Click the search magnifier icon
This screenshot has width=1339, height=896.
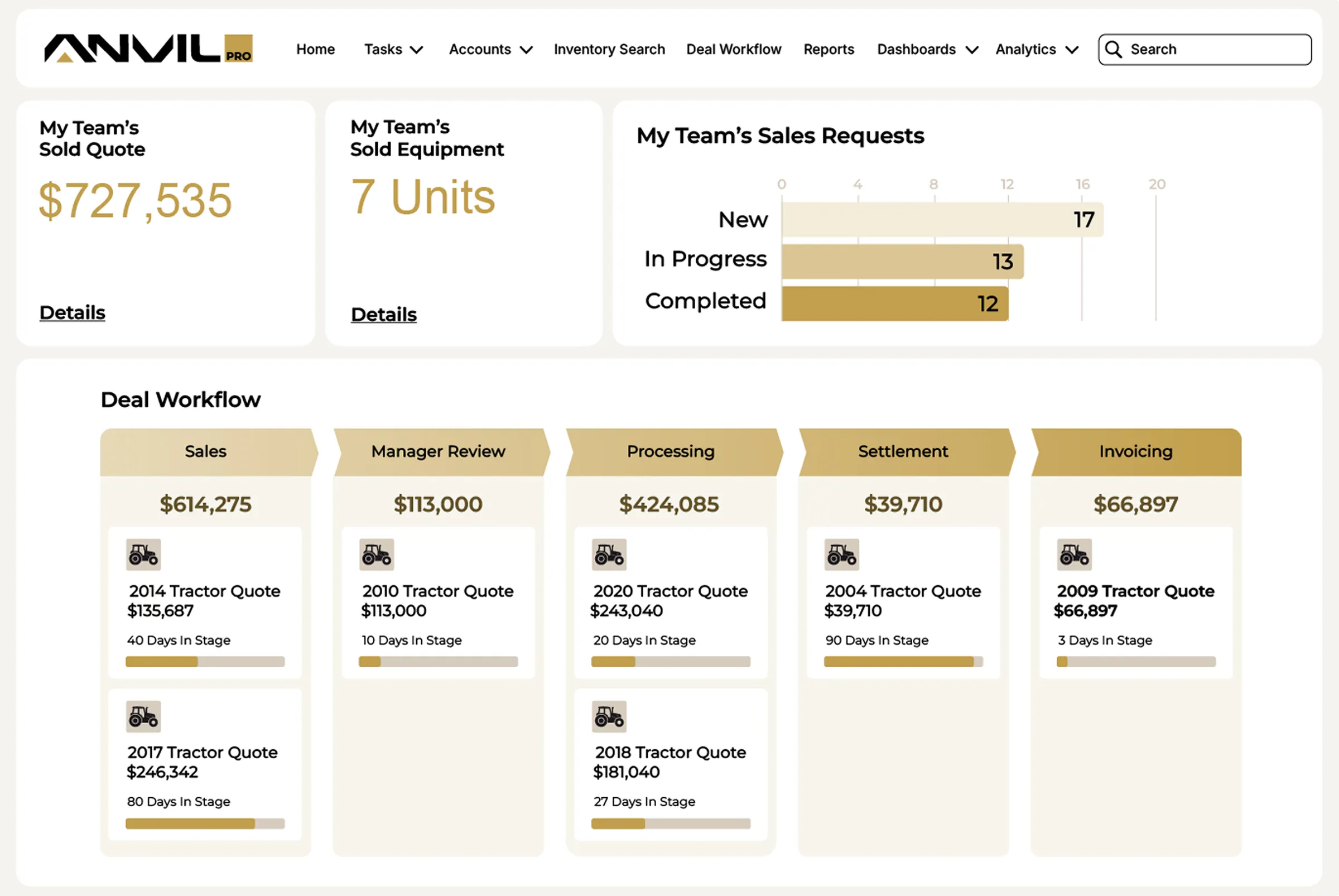tap(1113, 50)
